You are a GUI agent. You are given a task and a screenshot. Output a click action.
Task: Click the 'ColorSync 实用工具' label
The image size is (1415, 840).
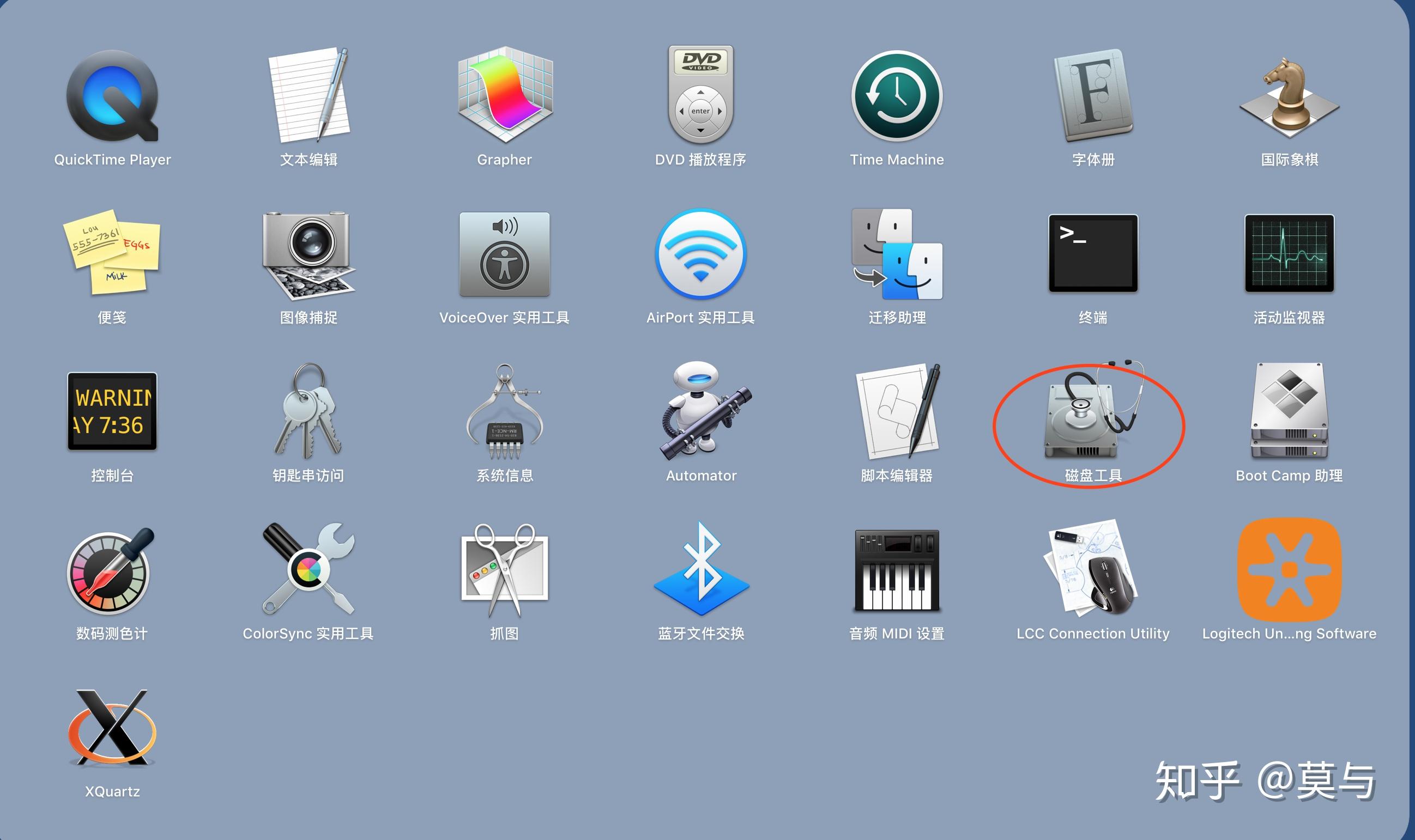[309, 634]
